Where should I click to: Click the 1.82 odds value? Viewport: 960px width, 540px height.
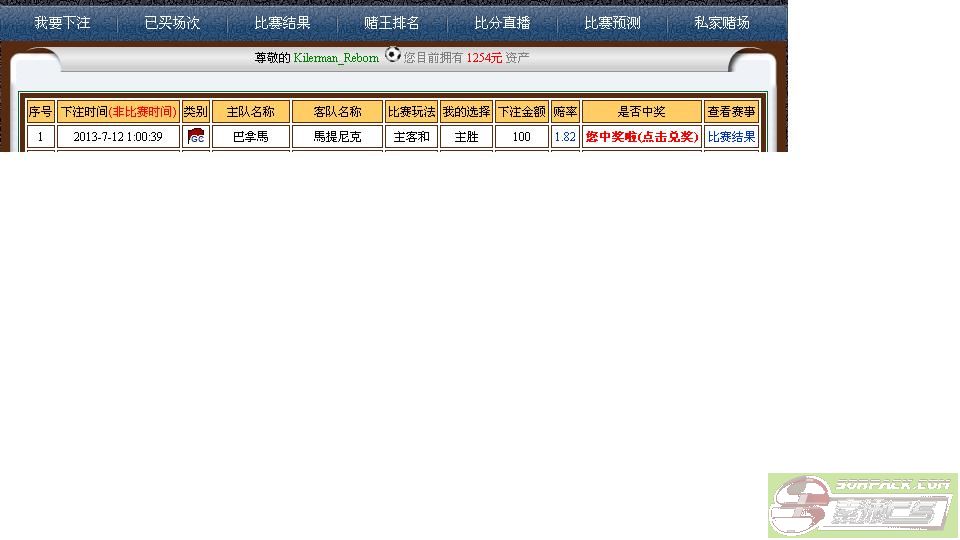(x=565, y=137)
